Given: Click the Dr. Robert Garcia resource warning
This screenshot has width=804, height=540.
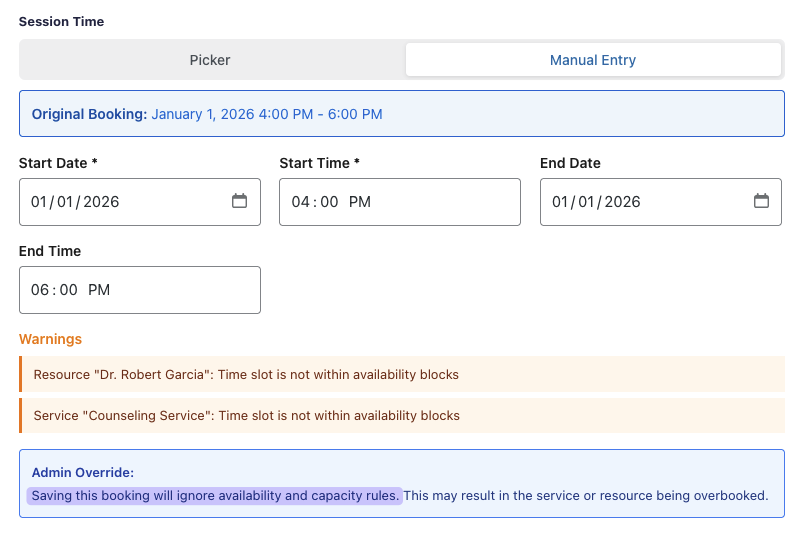Looking at the screenshot, I should (246, 375).
